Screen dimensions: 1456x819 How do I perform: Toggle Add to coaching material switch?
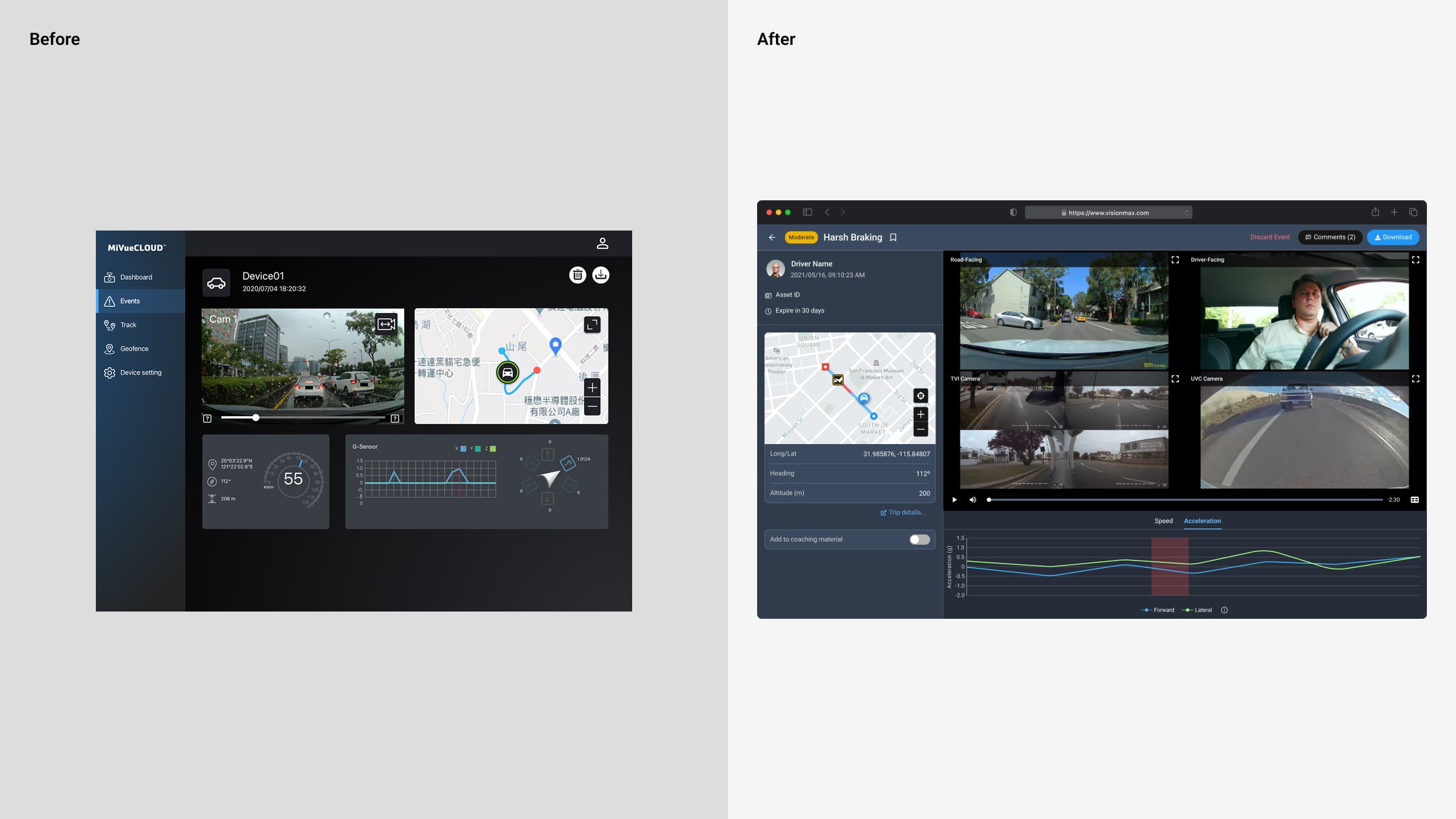pyautogui.click(x=919, y=539)
